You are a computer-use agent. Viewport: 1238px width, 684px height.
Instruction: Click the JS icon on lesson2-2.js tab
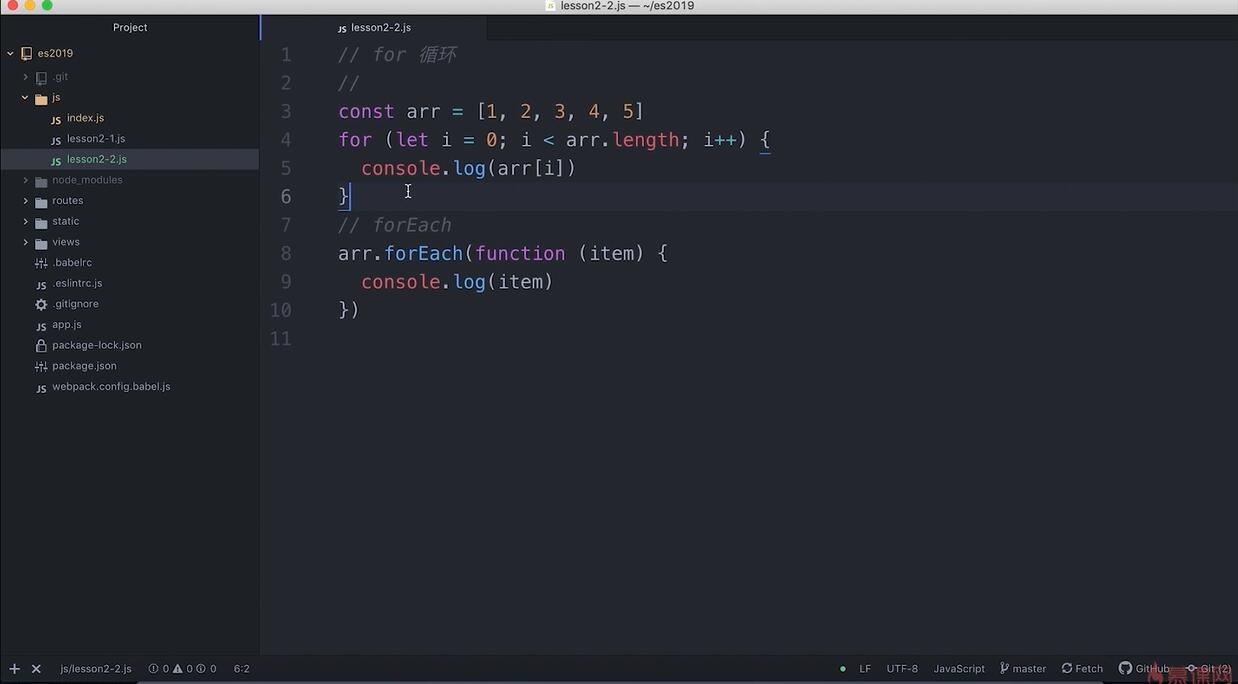343,28
